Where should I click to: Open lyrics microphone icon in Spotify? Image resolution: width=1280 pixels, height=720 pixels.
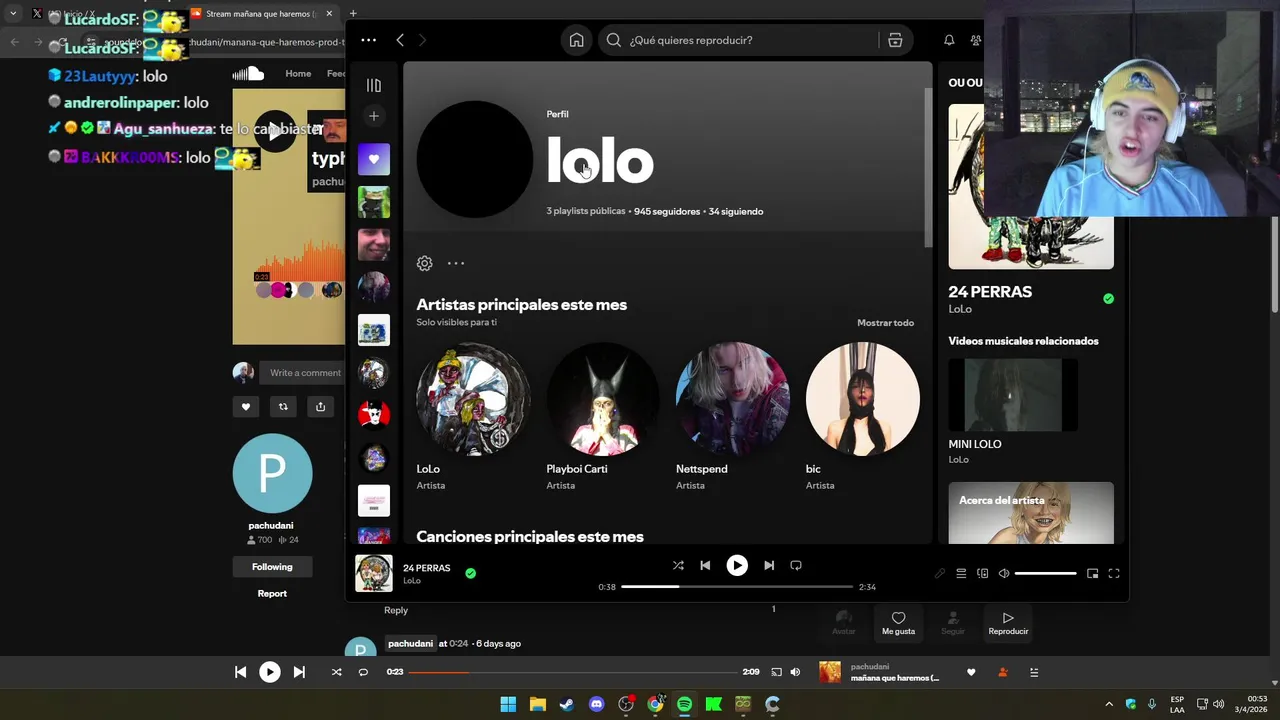tap(940, 573)
